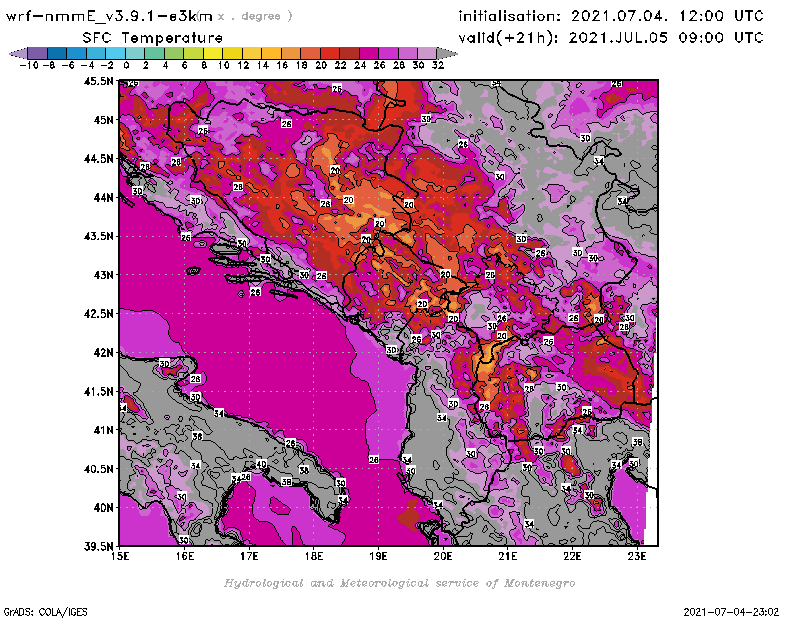This screenshot has height=618, width=800.
Task: Select the green legend swatch between 2 and 4
Action: point(155,53)
